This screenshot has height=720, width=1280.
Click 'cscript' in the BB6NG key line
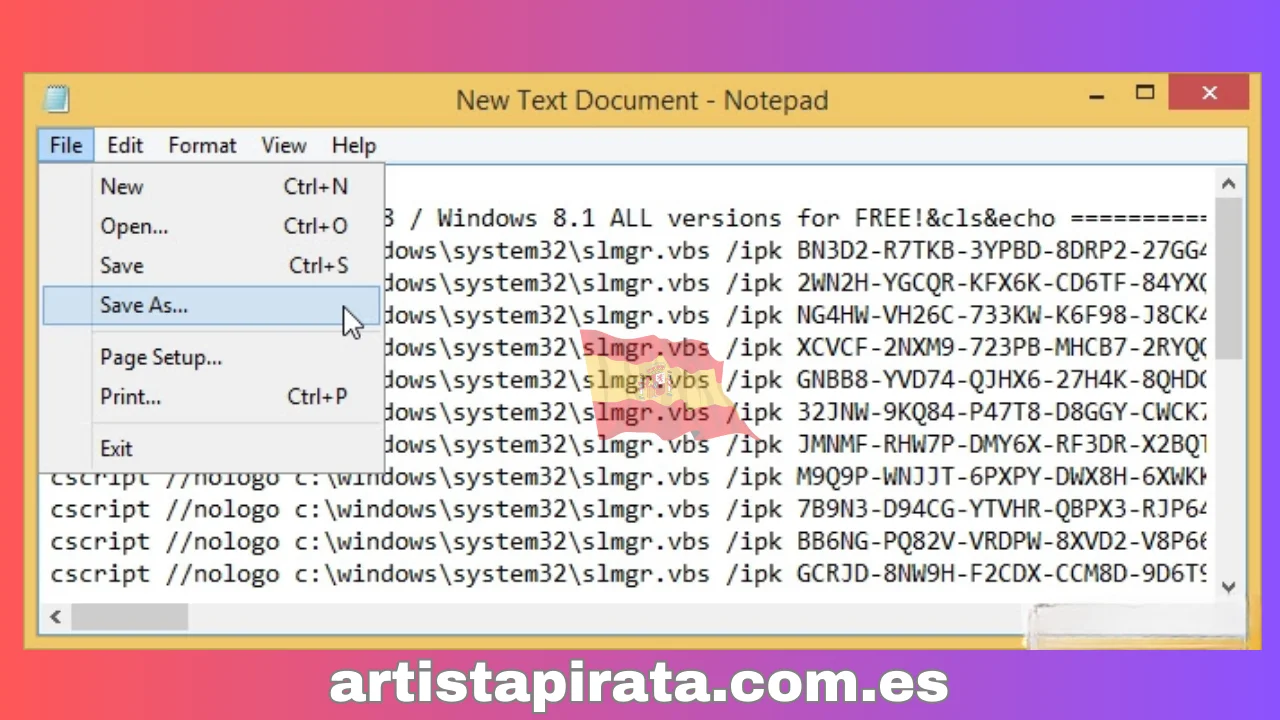tap(99, 542)
